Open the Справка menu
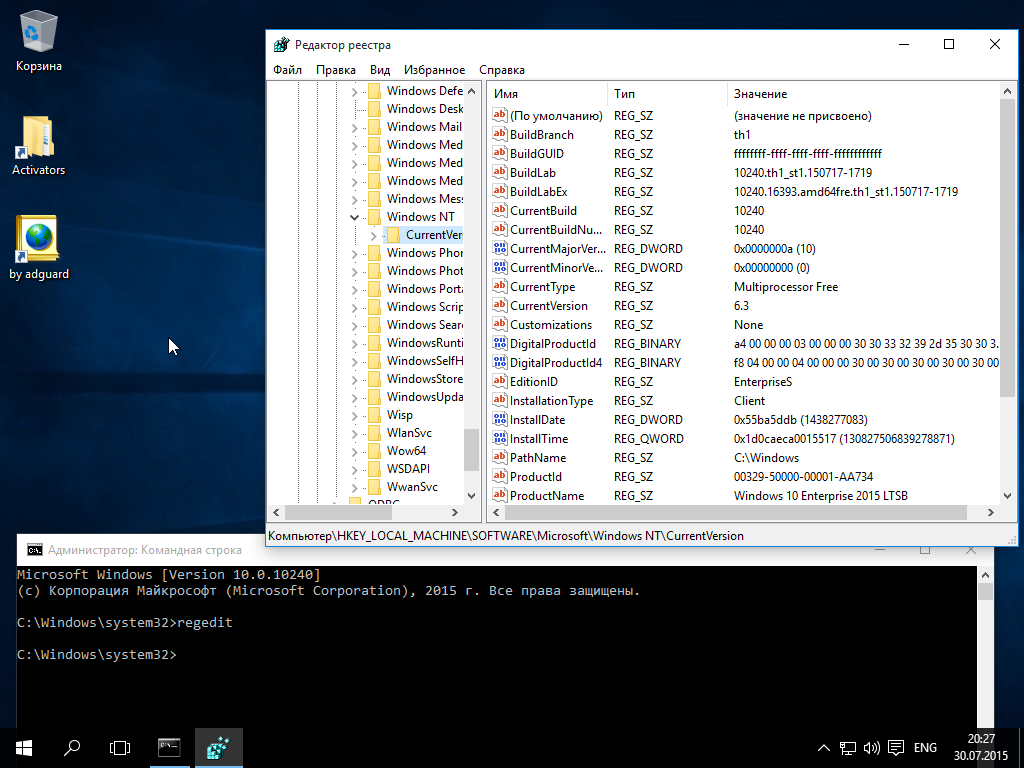 coord(502,70)
